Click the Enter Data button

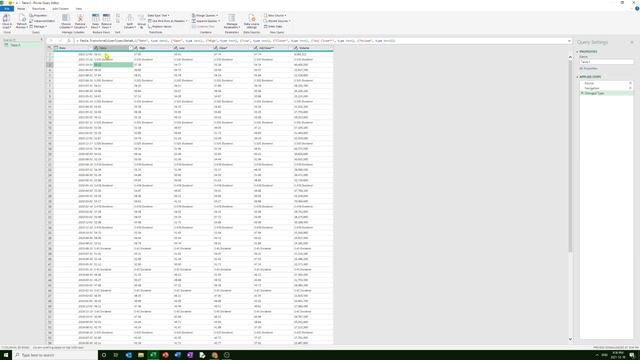click(x=273, y=27)
